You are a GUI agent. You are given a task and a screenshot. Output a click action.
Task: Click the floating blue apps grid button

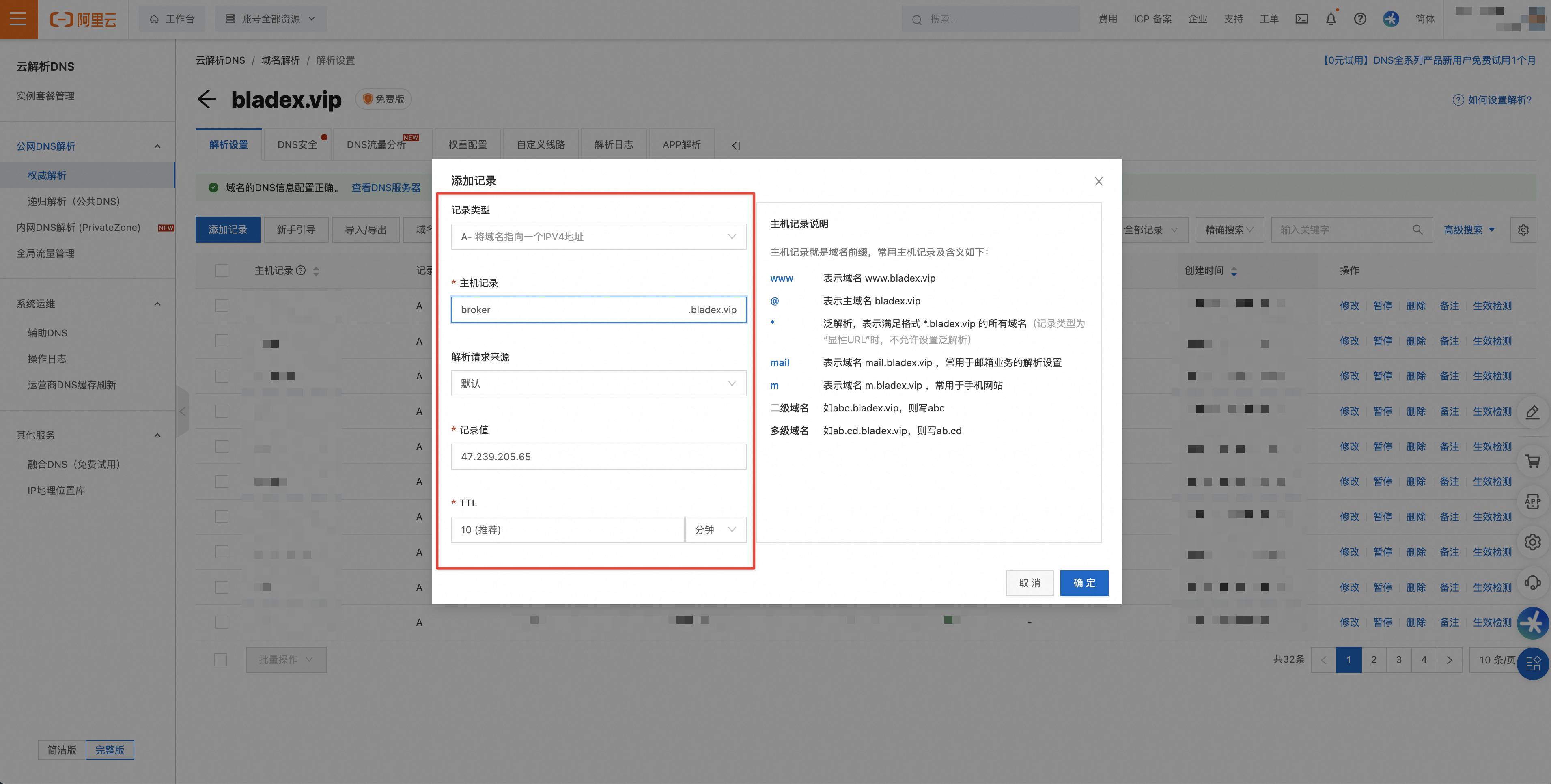[1532, 663]
